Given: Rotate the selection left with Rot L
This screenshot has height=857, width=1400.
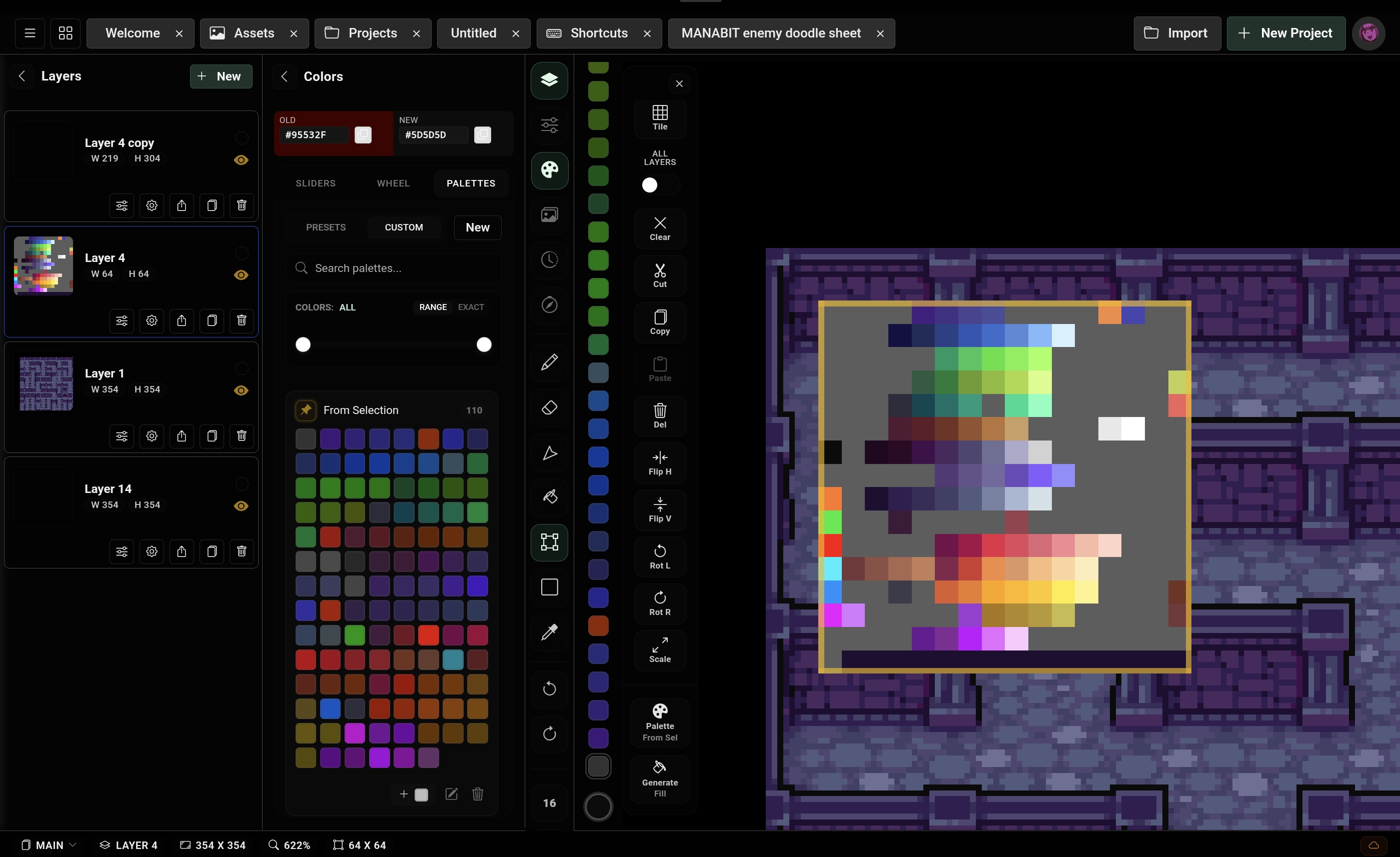Looking at the screenshot, I should 660,556.
